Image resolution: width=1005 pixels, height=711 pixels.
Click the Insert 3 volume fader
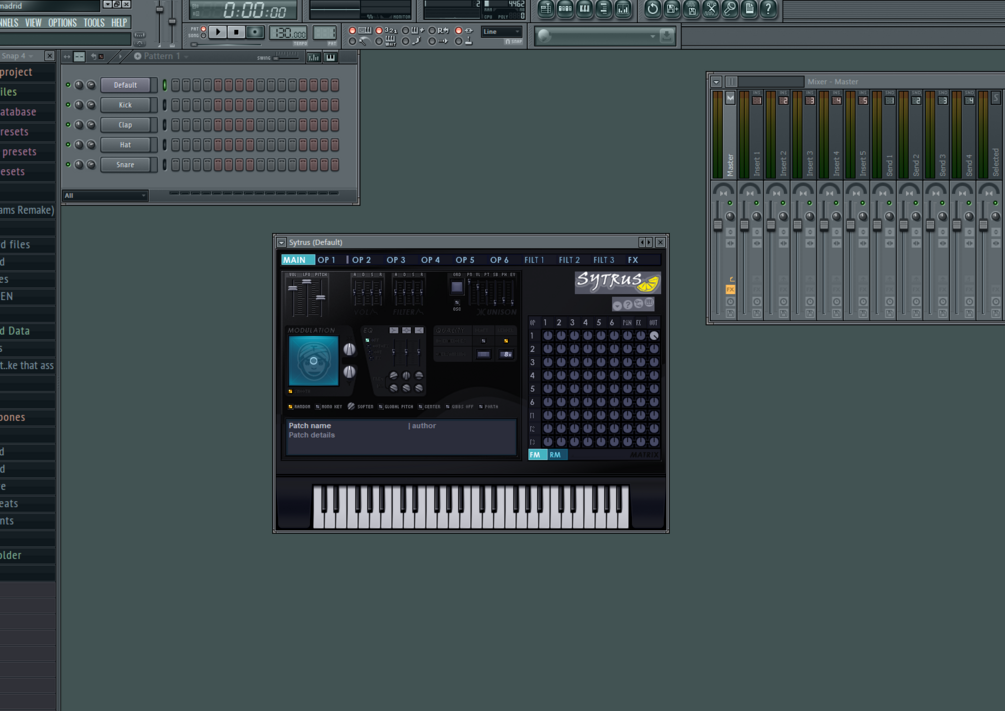click(x=797, y=224)
